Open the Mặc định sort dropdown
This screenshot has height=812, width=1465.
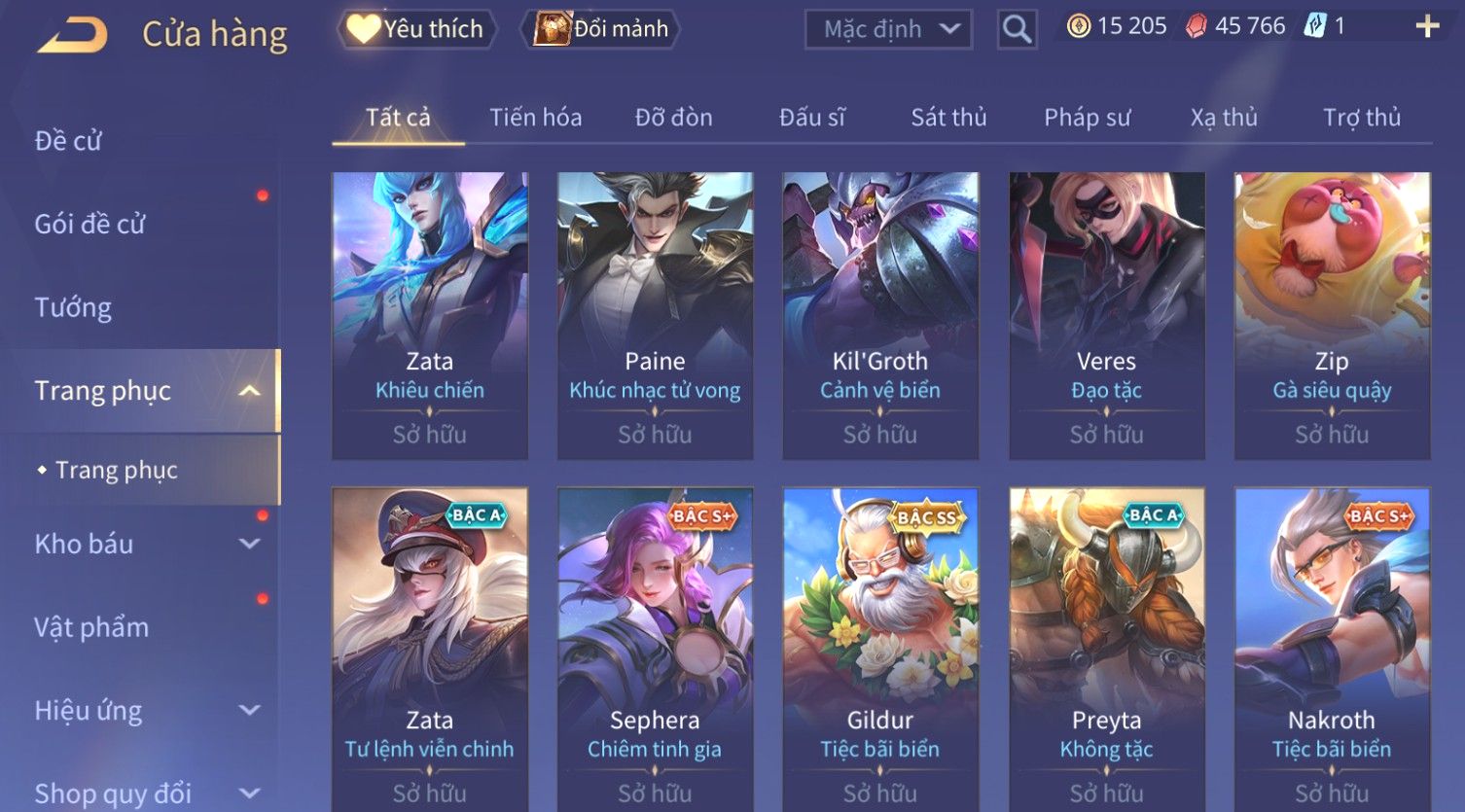click(x=888, y=30)
